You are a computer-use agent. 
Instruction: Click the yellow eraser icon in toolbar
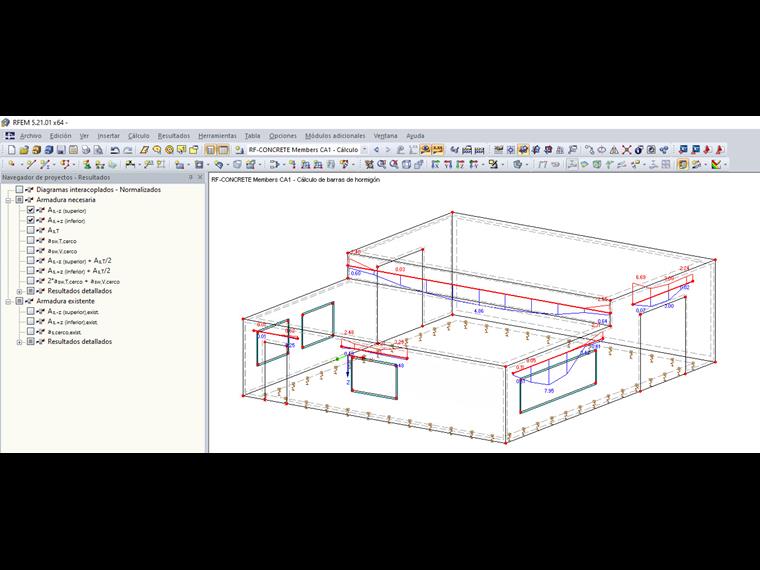coord(144,150)
